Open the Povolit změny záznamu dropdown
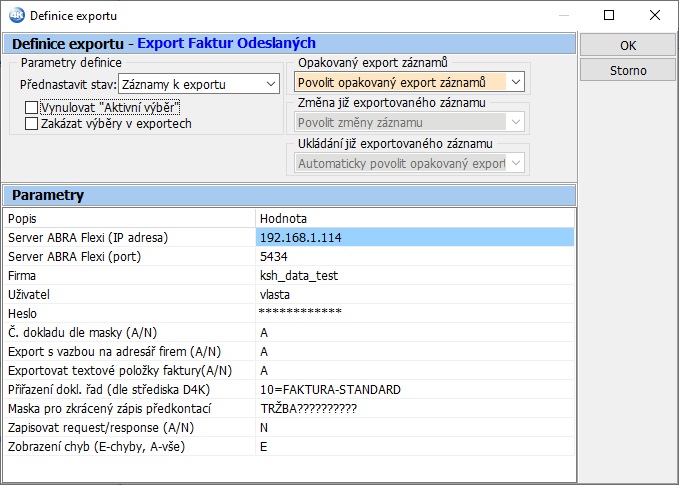Image resolution: width=679 pixels, height=485 pixels. click(x=409, y=123)
